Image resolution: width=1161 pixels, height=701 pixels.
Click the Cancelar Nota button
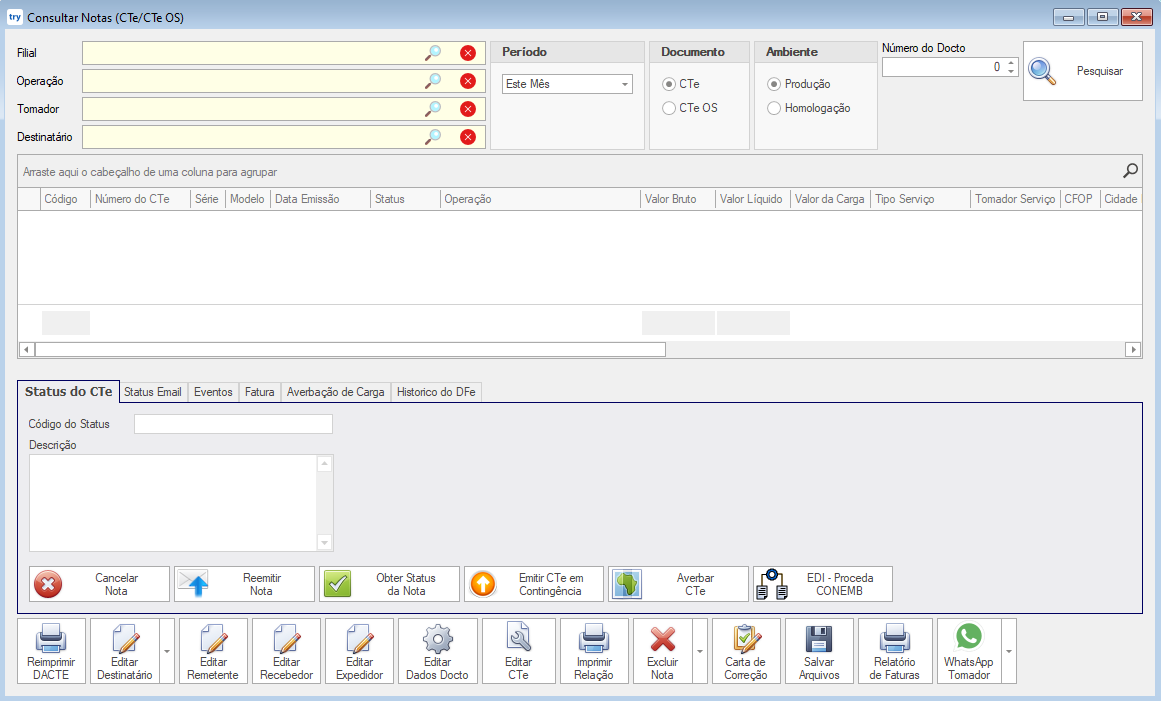[99, 584]
